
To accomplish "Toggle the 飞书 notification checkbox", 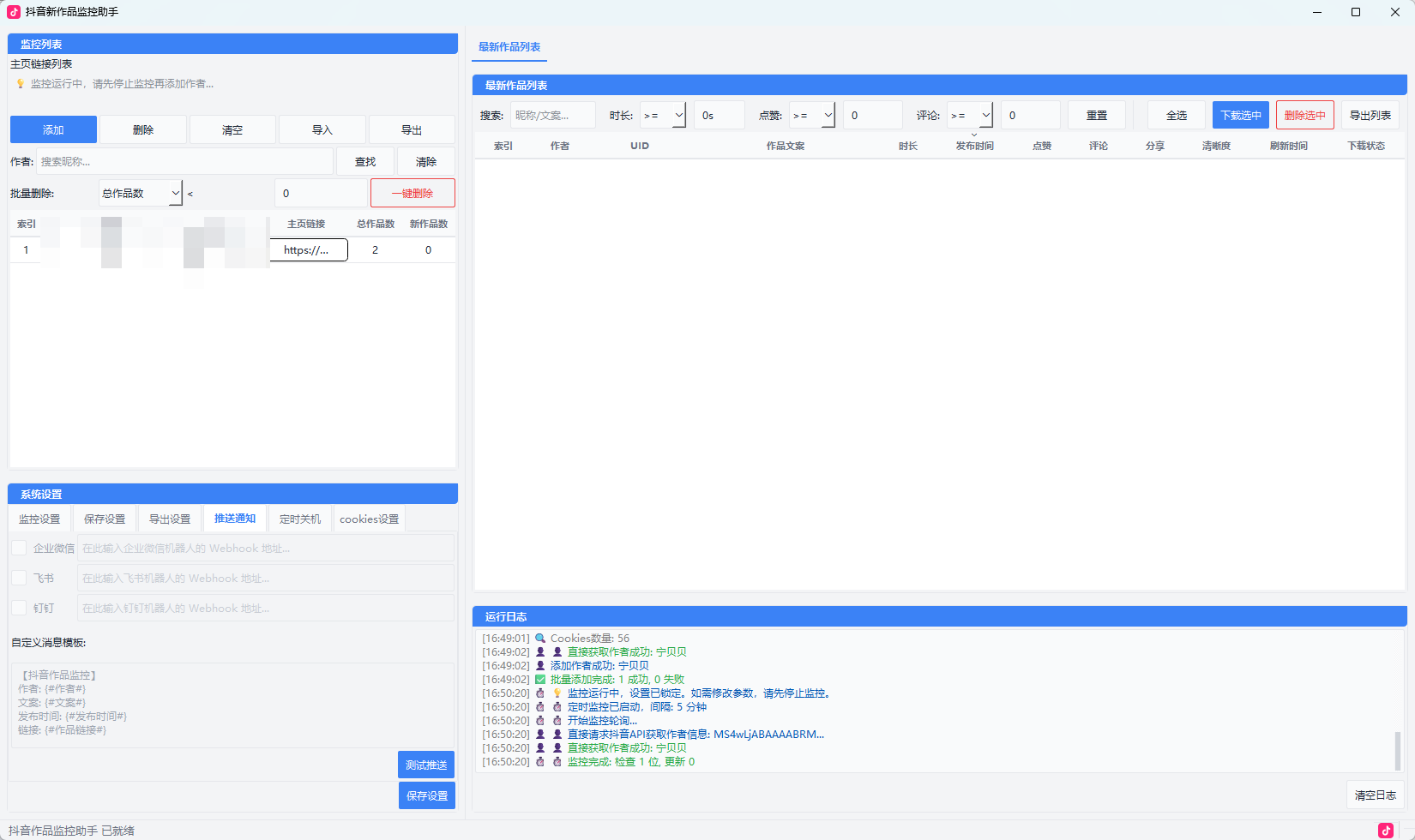I will click(x=19, y=578).
